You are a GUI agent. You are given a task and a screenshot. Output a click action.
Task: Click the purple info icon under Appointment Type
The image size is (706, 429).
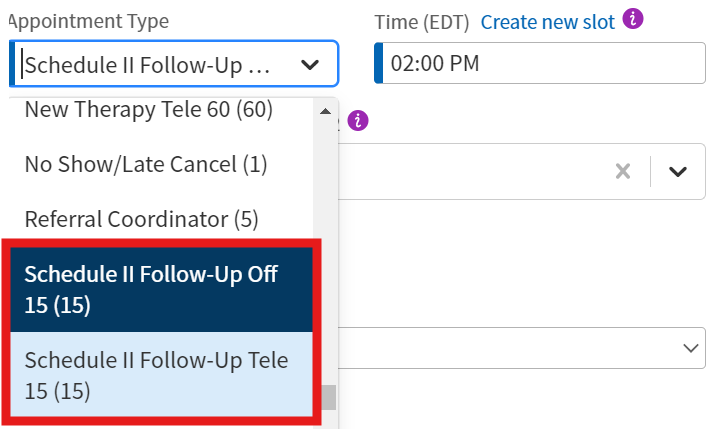coord(359,121)
